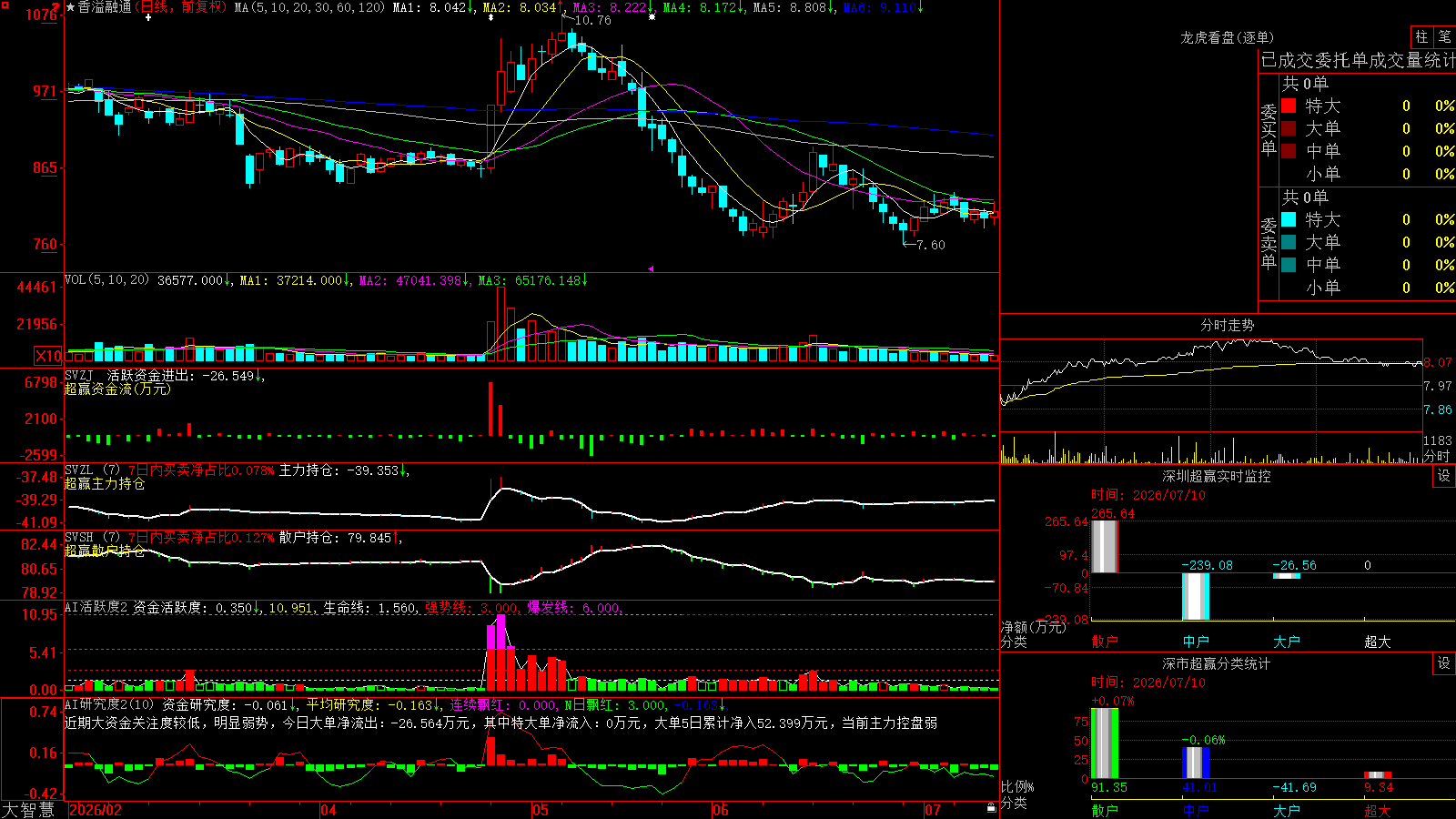This screenshot has height=819, width=1456.
Task: Click the SVZL (7) indicator label
Action: pyautogui.click(x=92, y=470)
